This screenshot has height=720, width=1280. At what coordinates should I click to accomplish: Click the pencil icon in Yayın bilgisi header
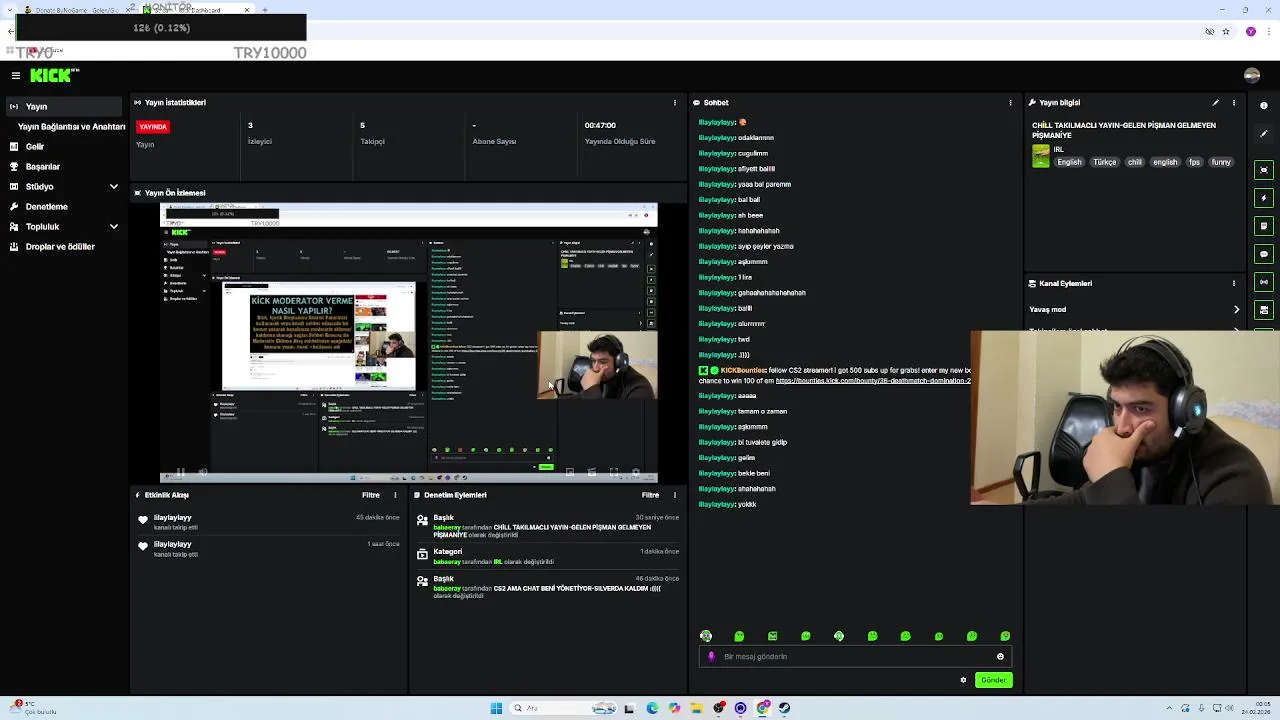[1216, 102]
